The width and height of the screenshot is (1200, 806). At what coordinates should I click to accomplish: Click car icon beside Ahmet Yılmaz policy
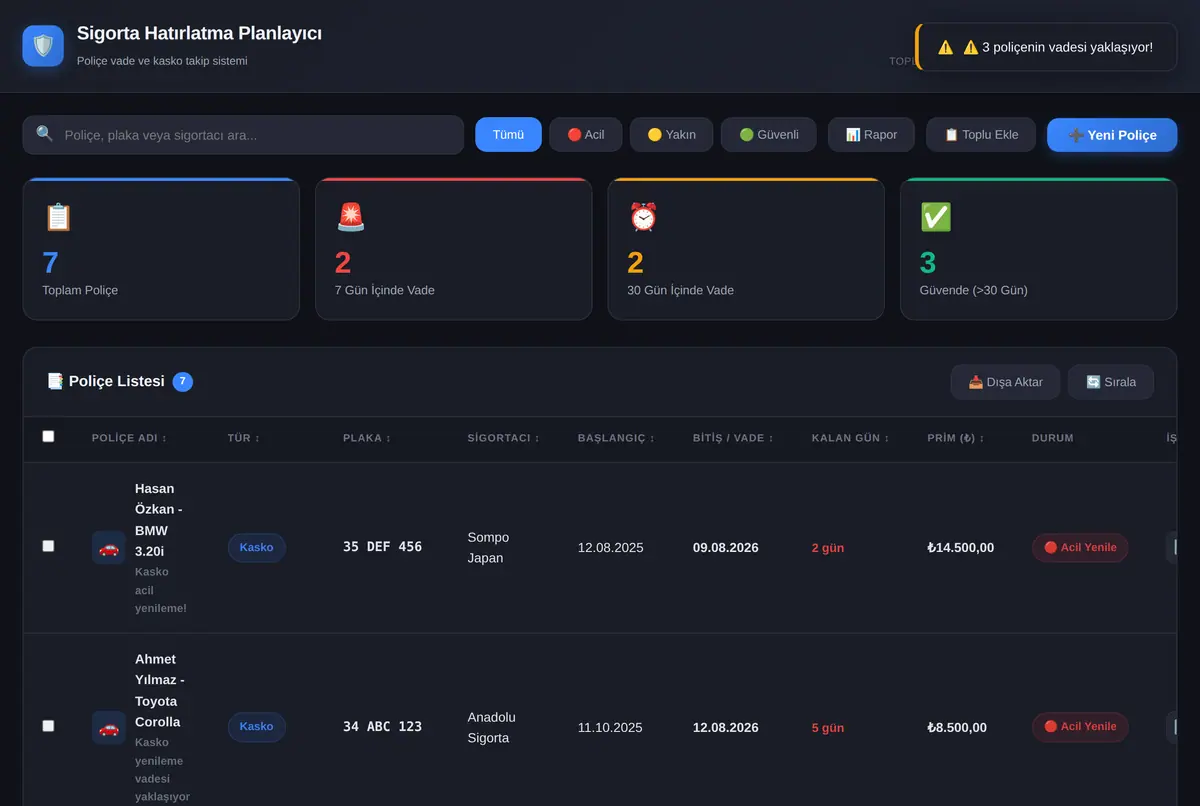[109, 727]
